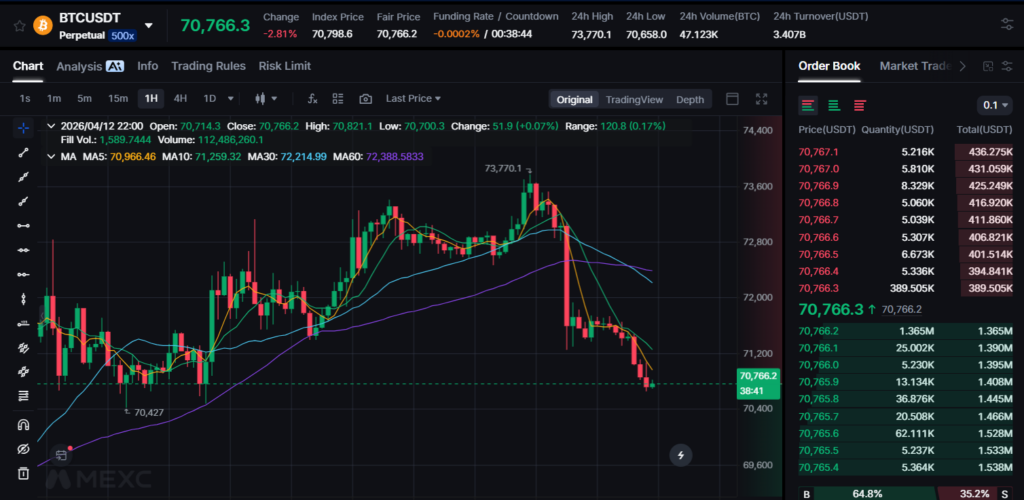The width and height of the screenshot is (1024, 500).
Task: Hide all drawings with eye icon
Action: tap(23, 448)
